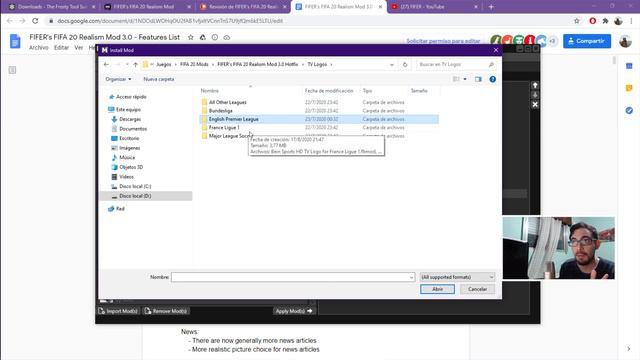Screen dimensions: 640x360
Task: Click the X remove icon in Mod Manager
Action: 535,105
